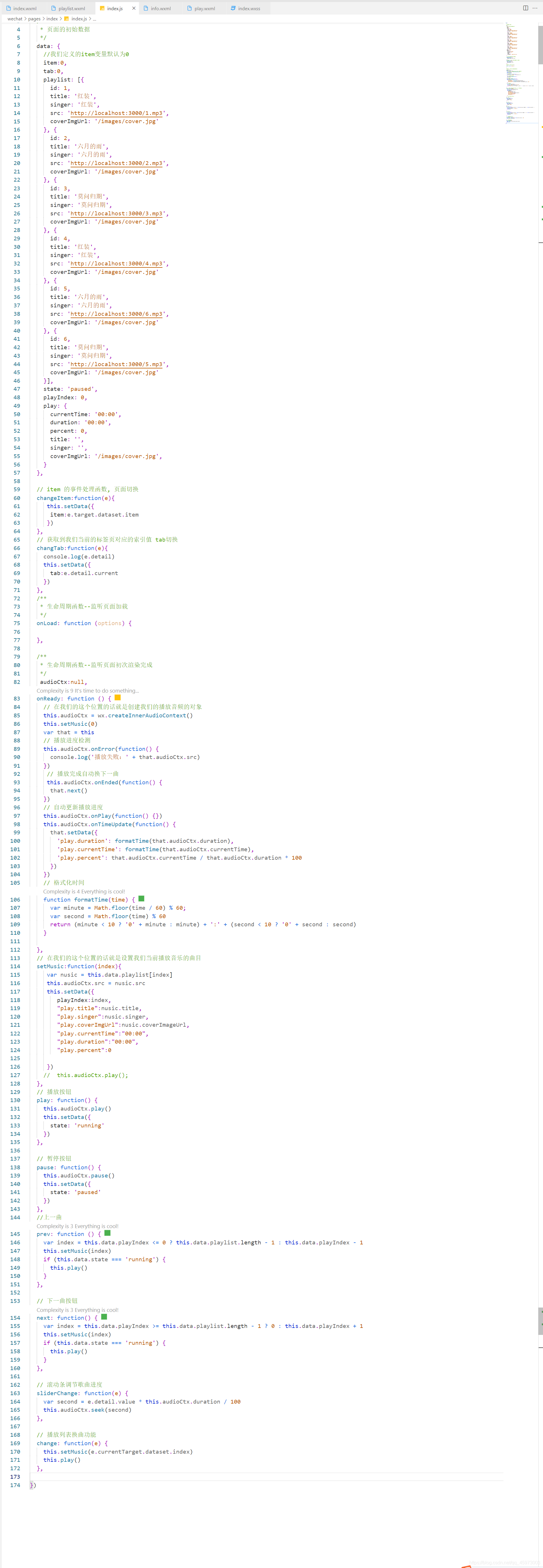Click complexity code lens above prev function

[x=77, y=1227]
